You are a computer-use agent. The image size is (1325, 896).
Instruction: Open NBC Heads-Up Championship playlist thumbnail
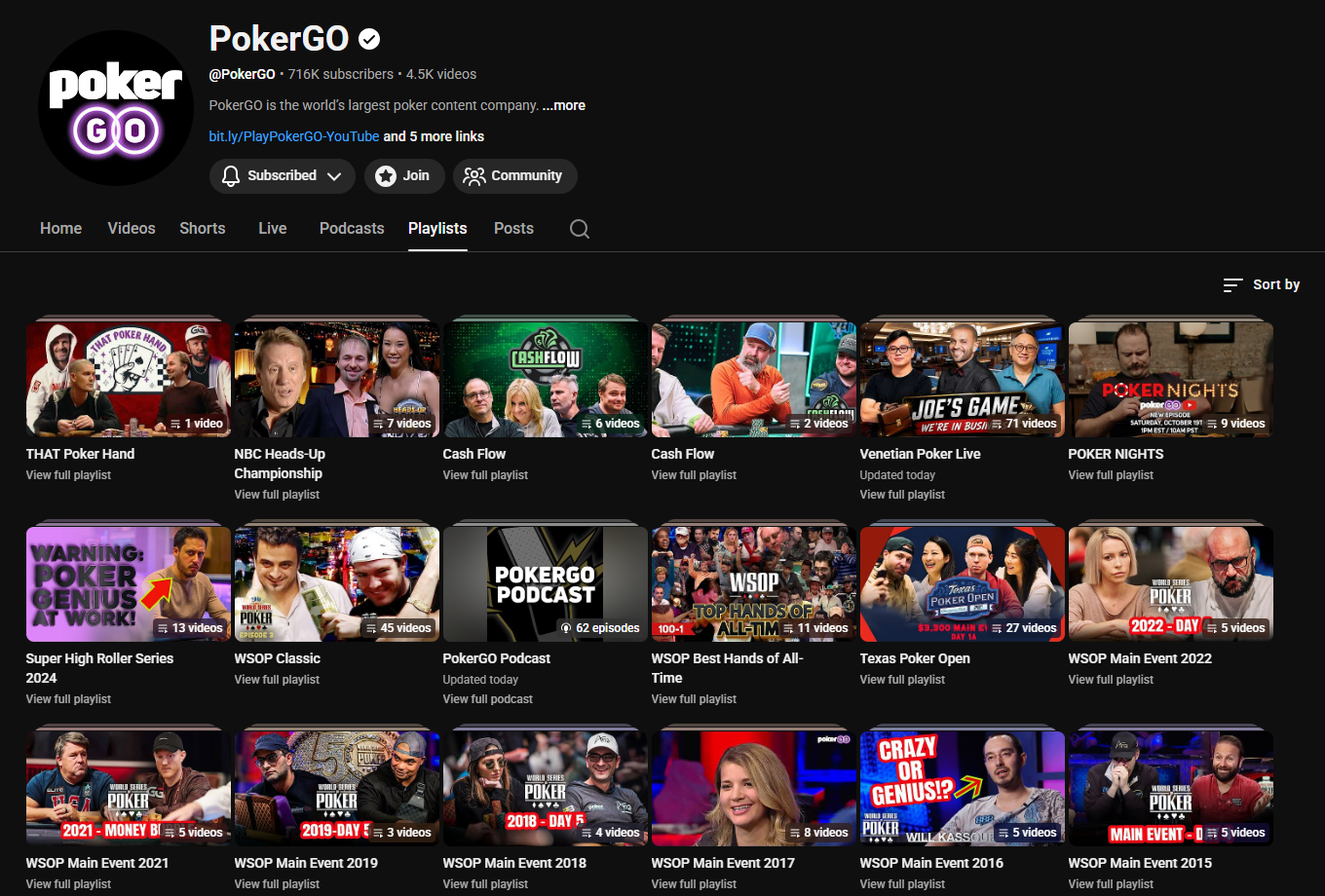click(x=337, y=380)
